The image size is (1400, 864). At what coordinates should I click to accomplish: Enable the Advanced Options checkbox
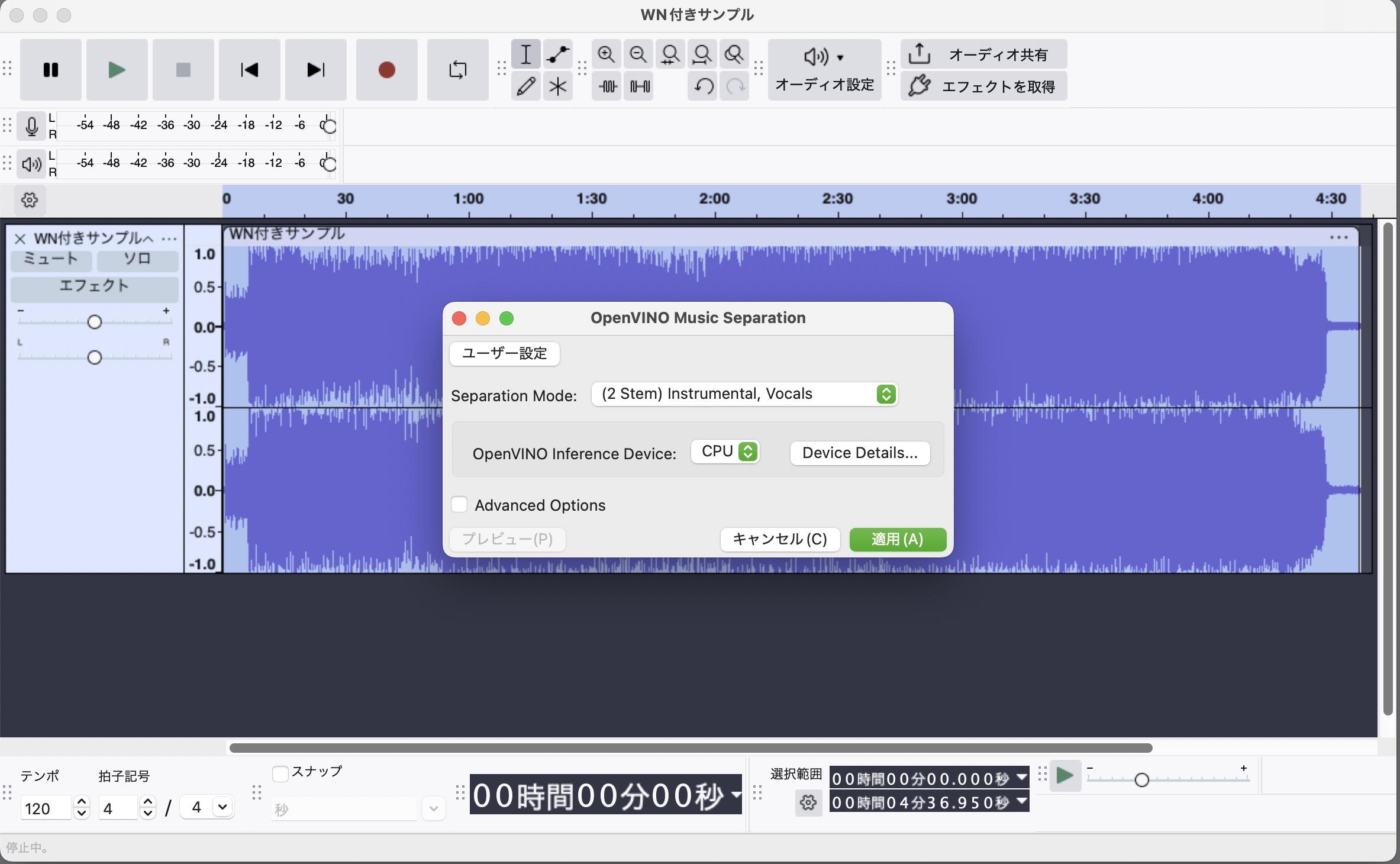tap(459, 505)
